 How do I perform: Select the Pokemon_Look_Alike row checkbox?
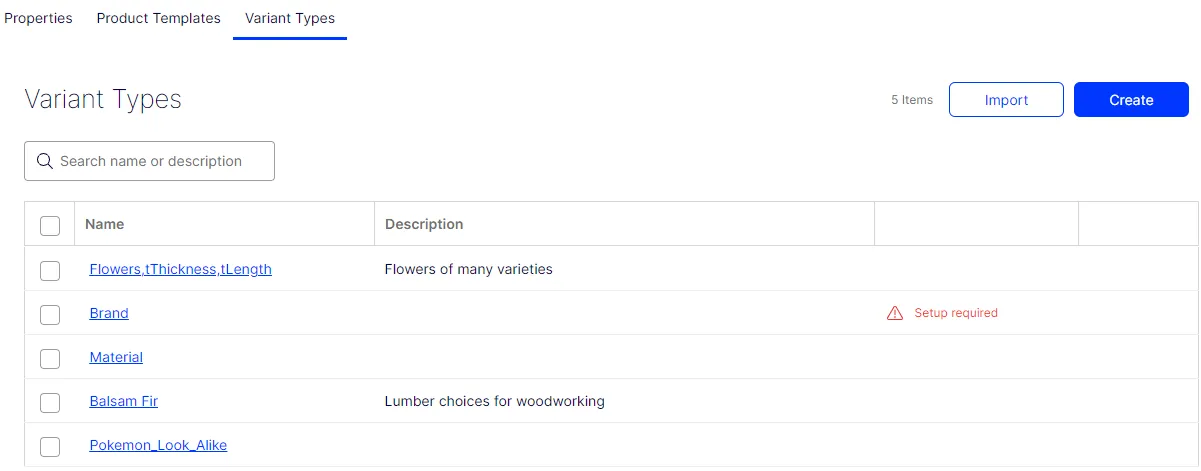click(x=50, y=446)
